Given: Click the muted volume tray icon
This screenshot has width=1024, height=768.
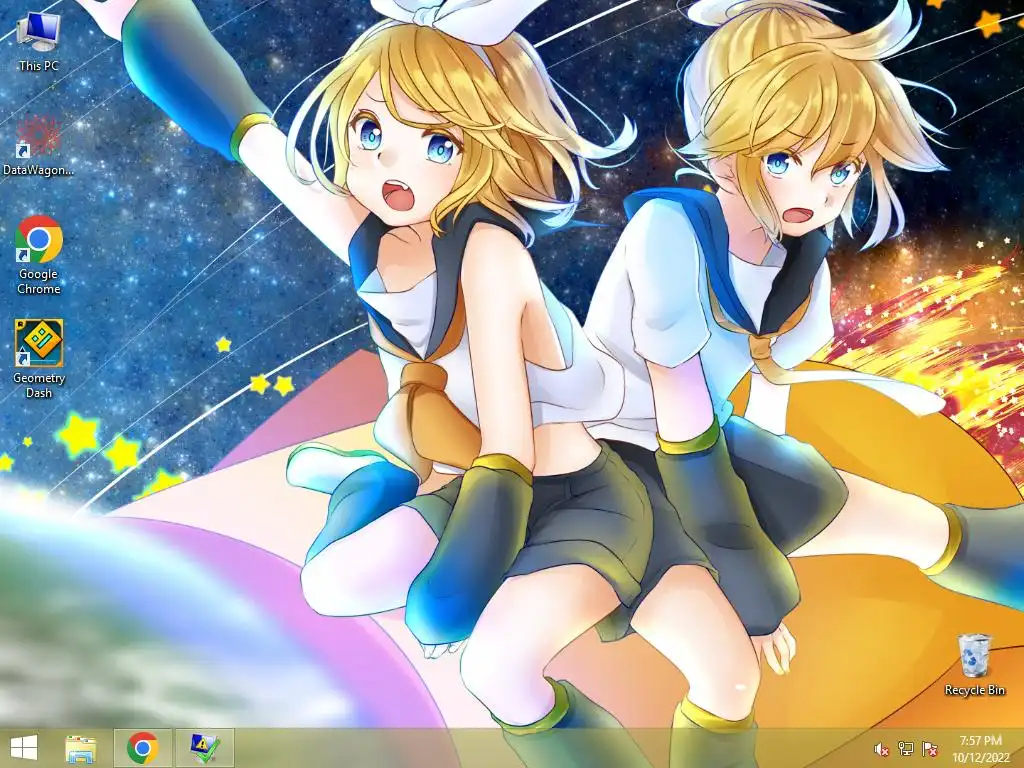Looking at the screenshot, I should [880, 749].
